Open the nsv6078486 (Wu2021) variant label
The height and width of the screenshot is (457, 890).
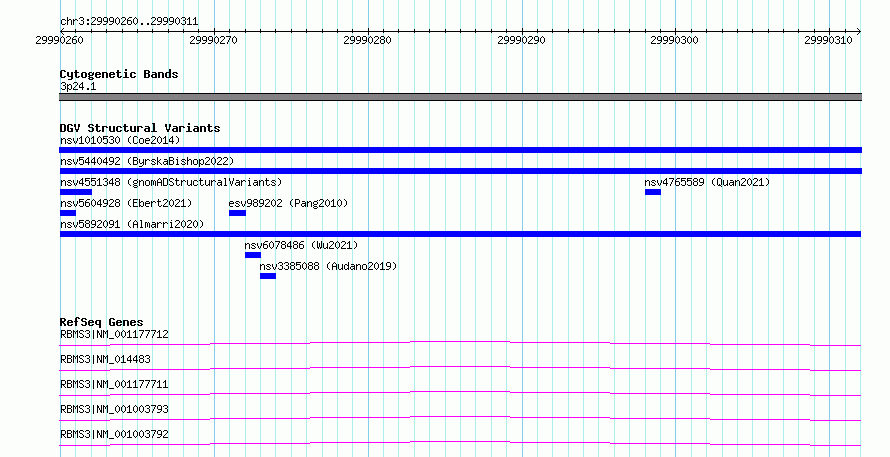(x=301, y=245)
